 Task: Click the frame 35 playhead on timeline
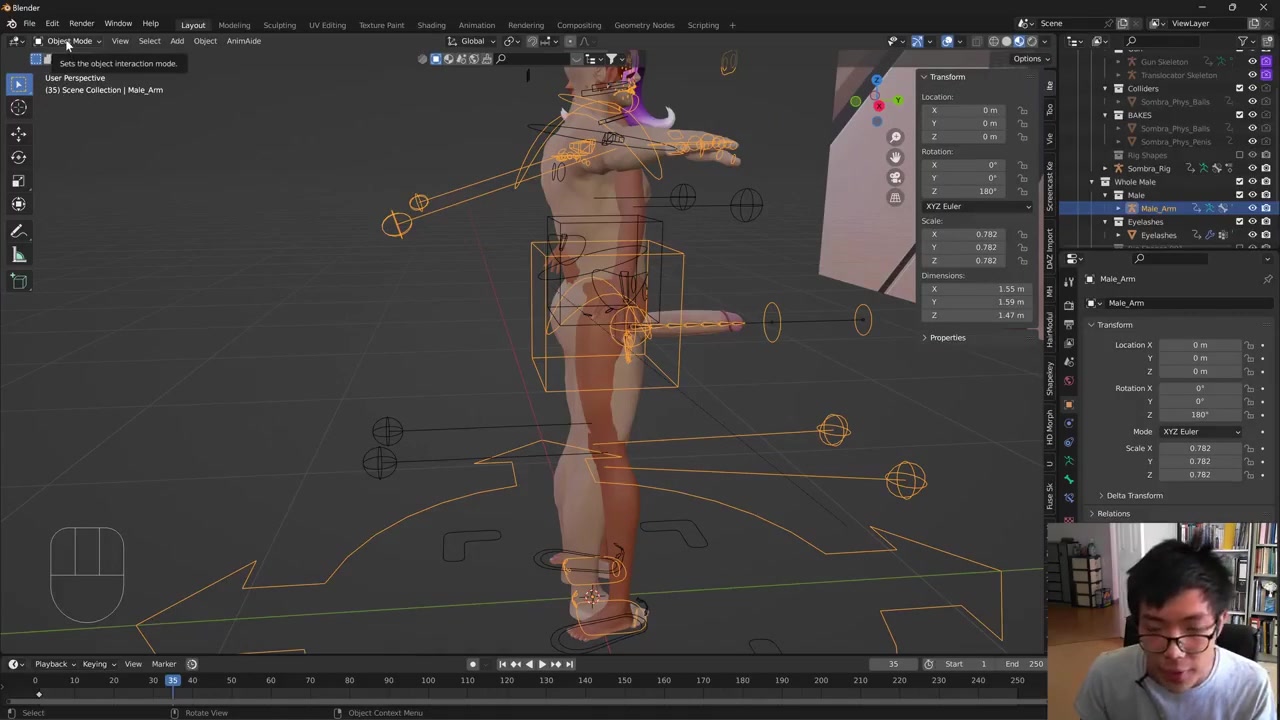[x=172, y=681]
